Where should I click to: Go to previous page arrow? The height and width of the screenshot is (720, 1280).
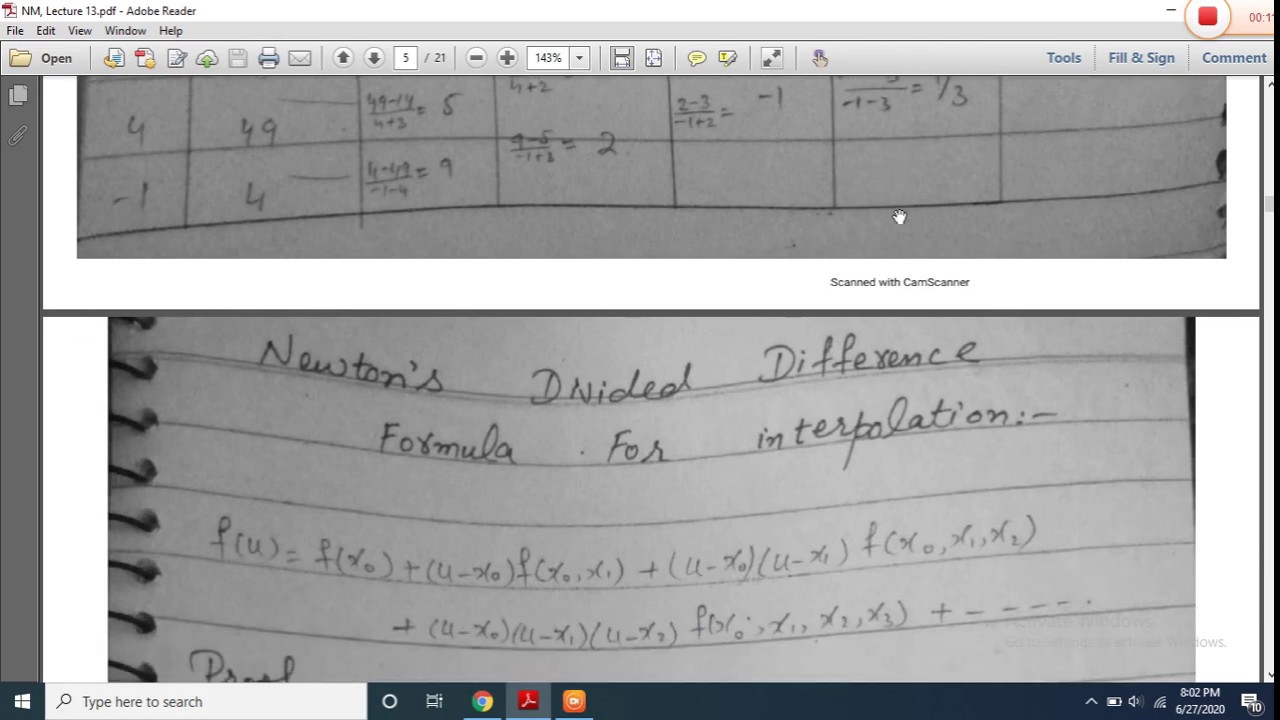coord(343,58)
